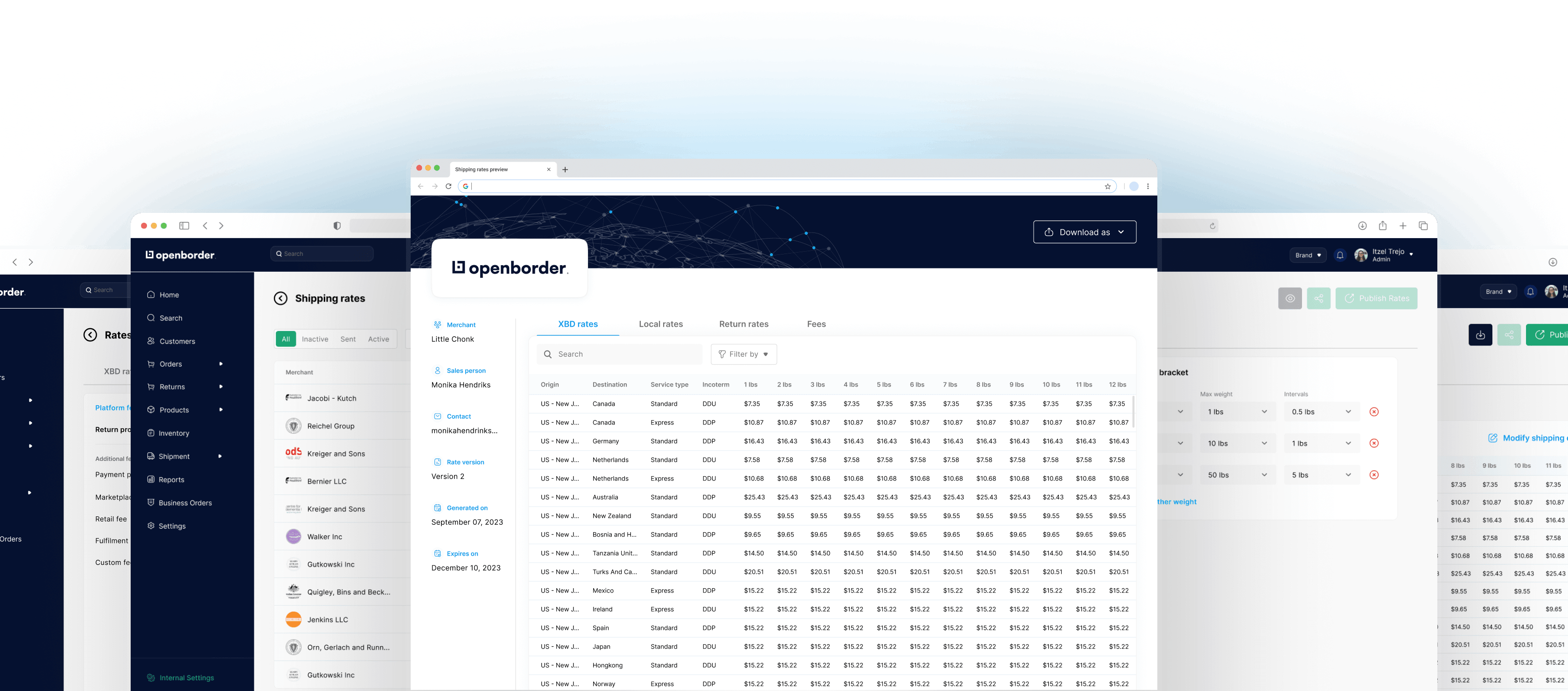Open the Jenkins LLC merchant row
Screen dimensions: 1568x691
pos(342,619)
